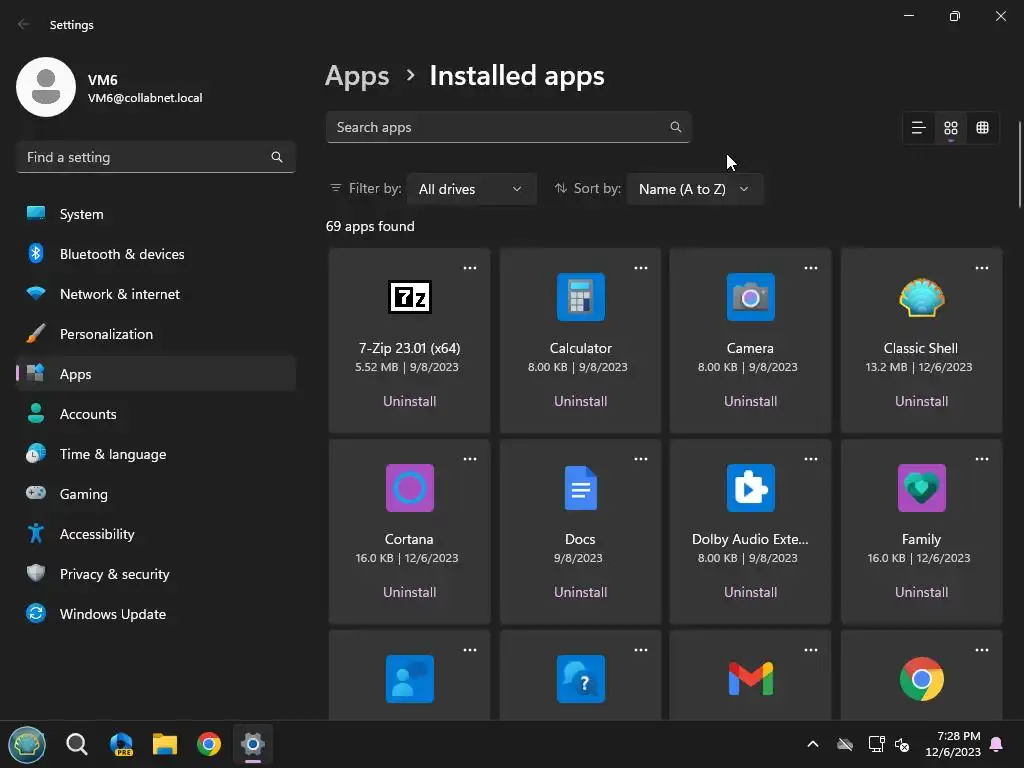This screenshot has width=1024, height=768.
Task: Open the clock showing 7:28 PM
Action: tap(953, 744)
